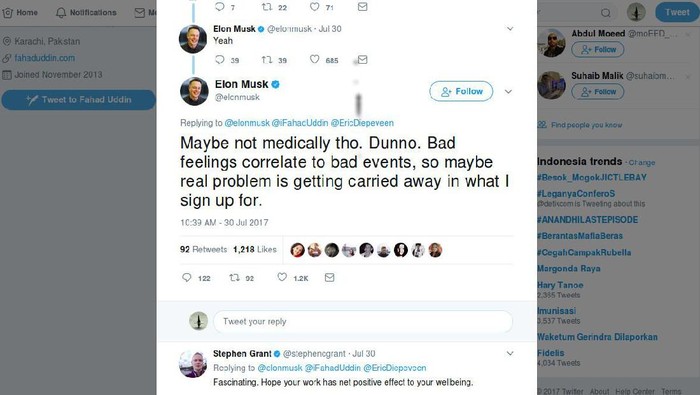The image size is (700, 395).
Task: Click the 'Tweet your reply' field
Action: click(x=363, y=322)
